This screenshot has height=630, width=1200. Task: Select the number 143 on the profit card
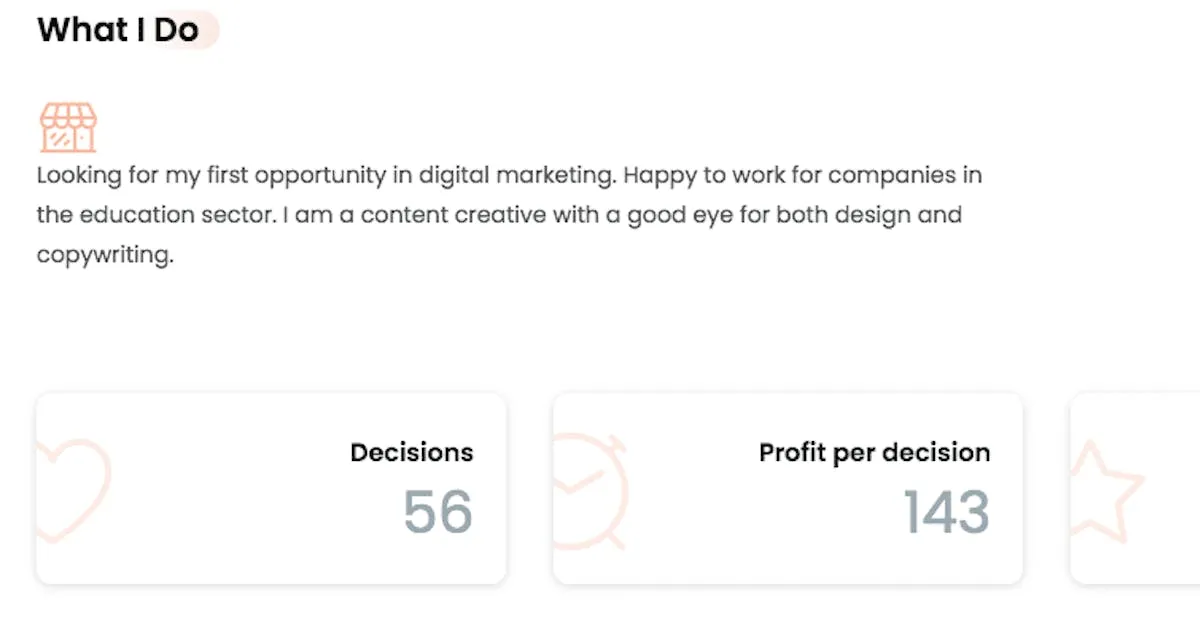coord(944,512)
